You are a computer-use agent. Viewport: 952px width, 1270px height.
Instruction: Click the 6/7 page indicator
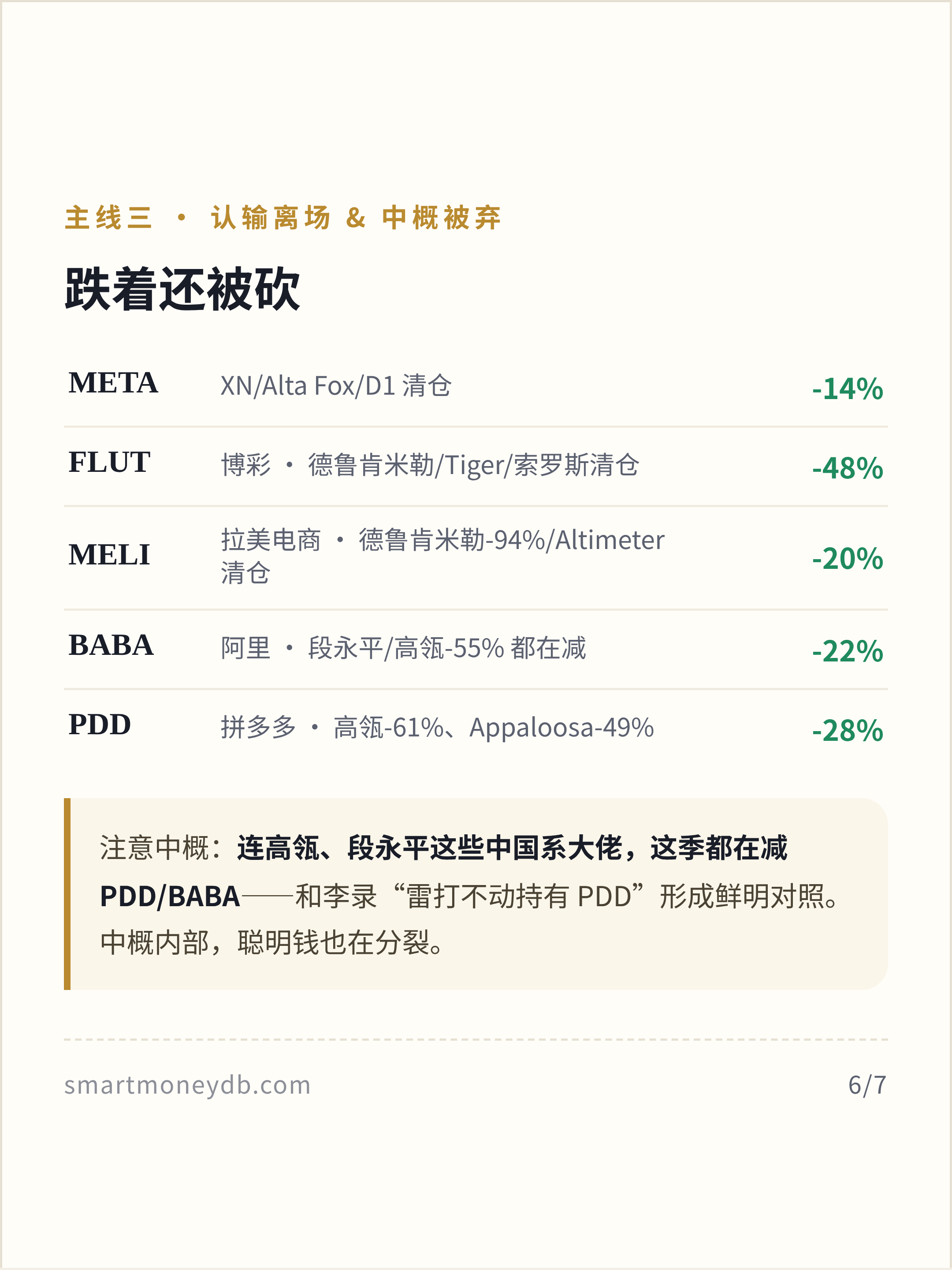[x=867, y=1085]
